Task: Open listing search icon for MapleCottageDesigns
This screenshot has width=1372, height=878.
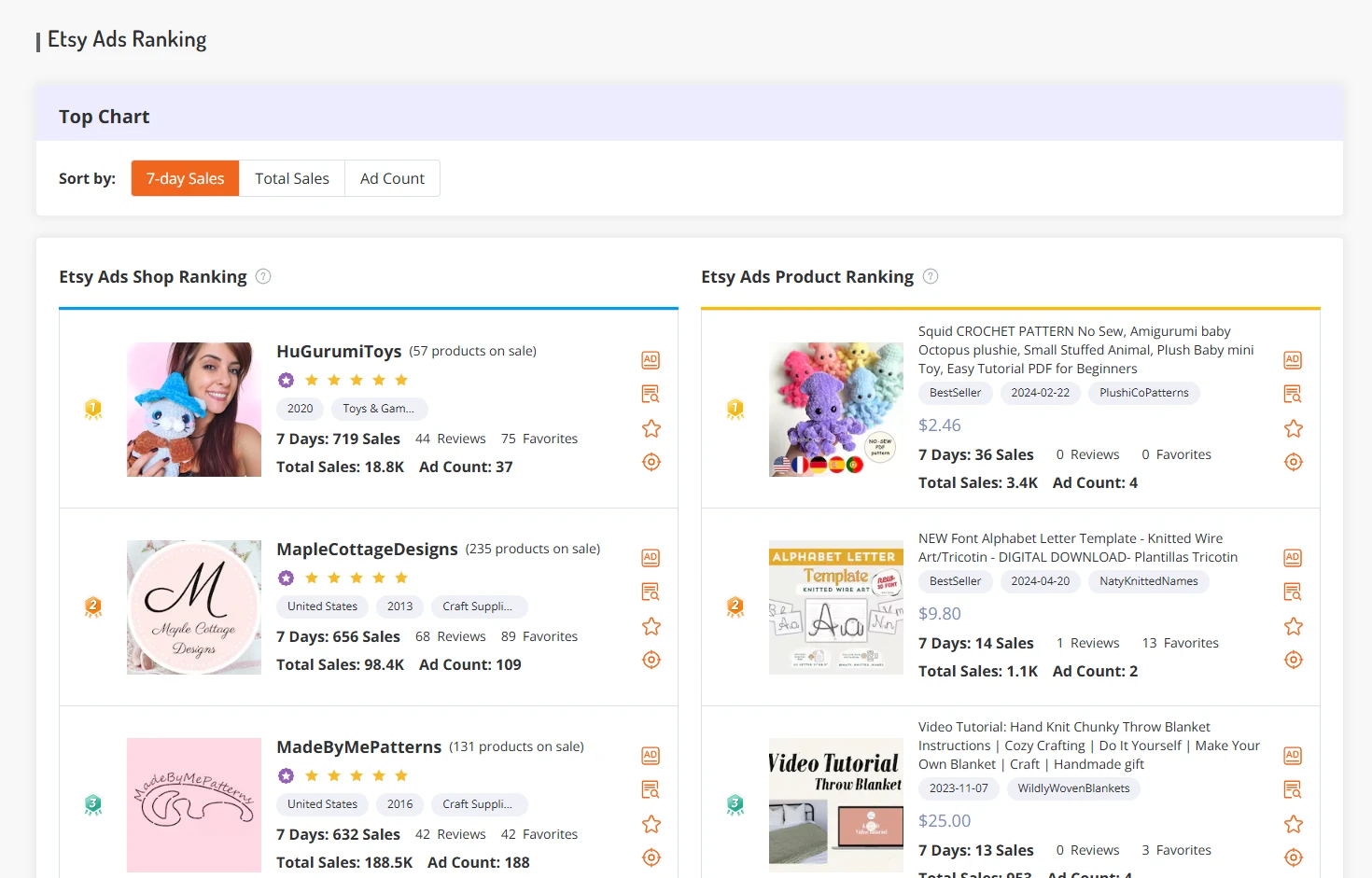Action: 651,591
